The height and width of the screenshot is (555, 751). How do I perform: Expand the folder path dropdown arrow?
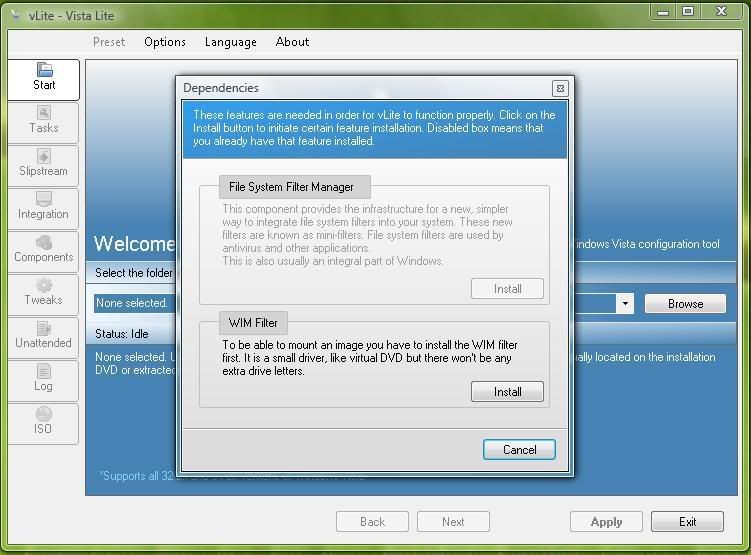click(x=625, y=304)
